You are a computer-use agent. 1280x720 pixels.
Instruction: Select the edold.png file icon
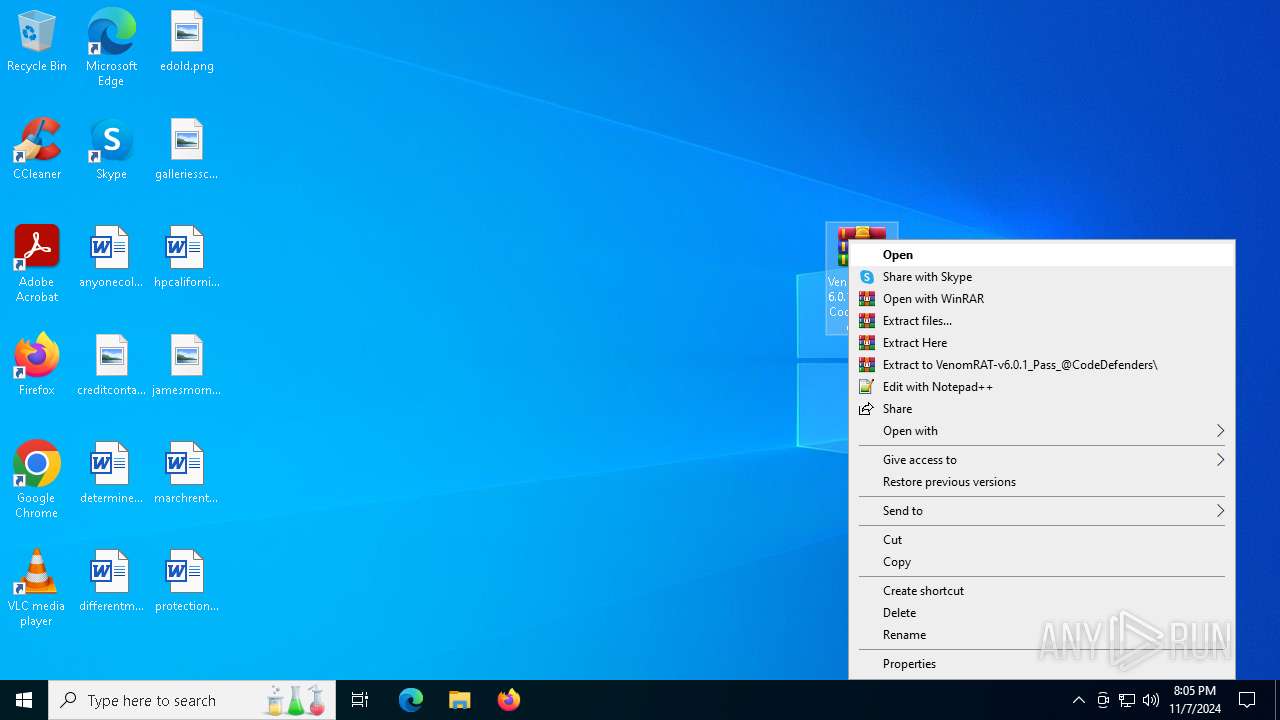pyautogui.click(x=187, y=42)
